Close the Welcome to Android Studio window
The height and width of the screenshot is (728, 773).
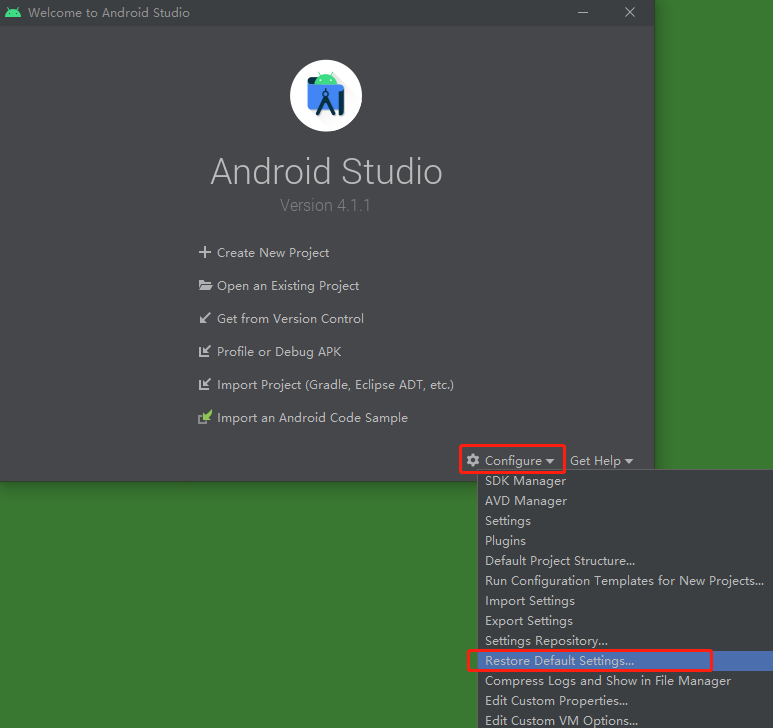630,12
